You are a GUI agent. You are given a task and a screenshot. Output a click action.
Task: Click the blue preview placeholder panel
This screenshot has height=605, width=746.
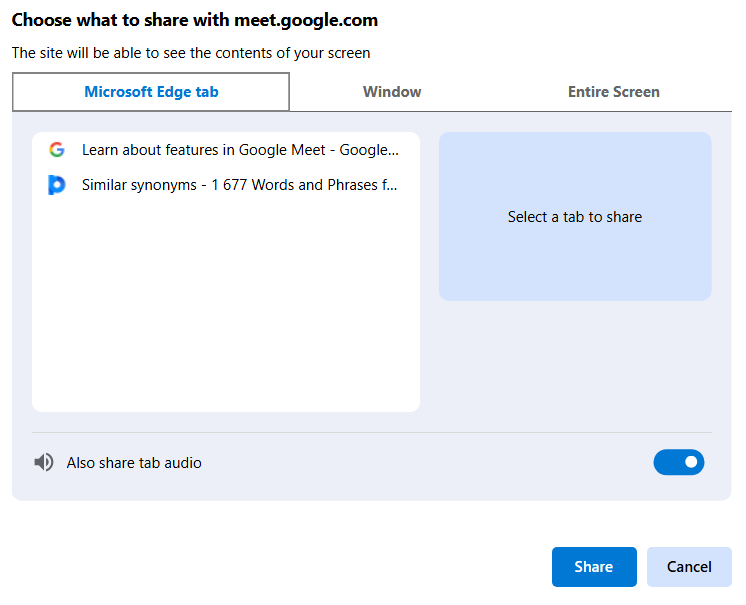tap(575, 260)
